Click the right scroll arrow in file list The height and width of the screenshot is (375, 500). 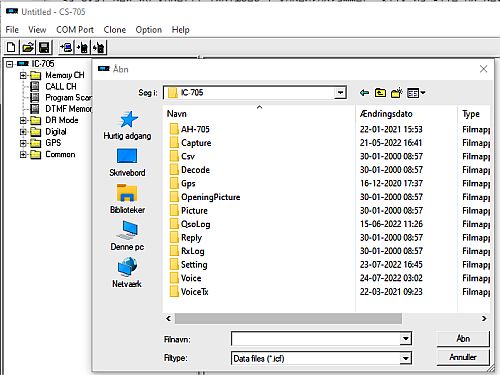coord(484,318)
